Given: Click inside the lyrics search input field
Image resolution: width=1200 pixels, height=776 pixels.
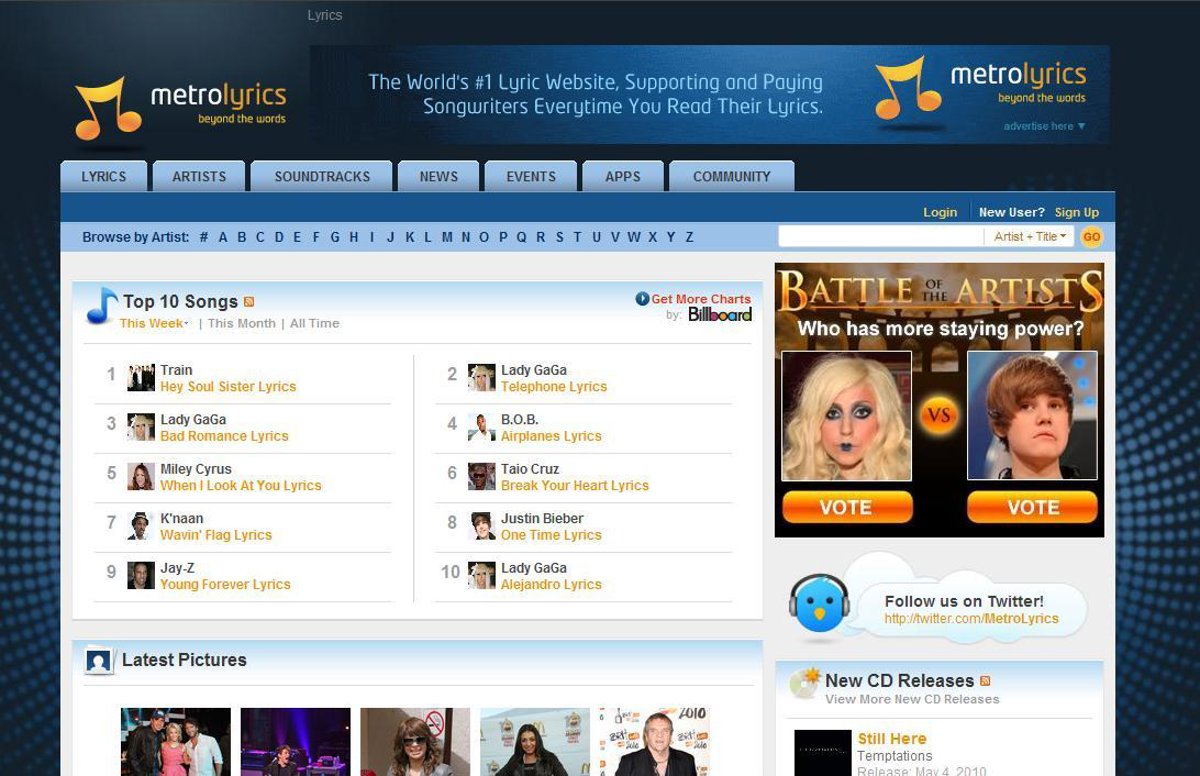Looking at the screenshot, I should pos(880,237).
